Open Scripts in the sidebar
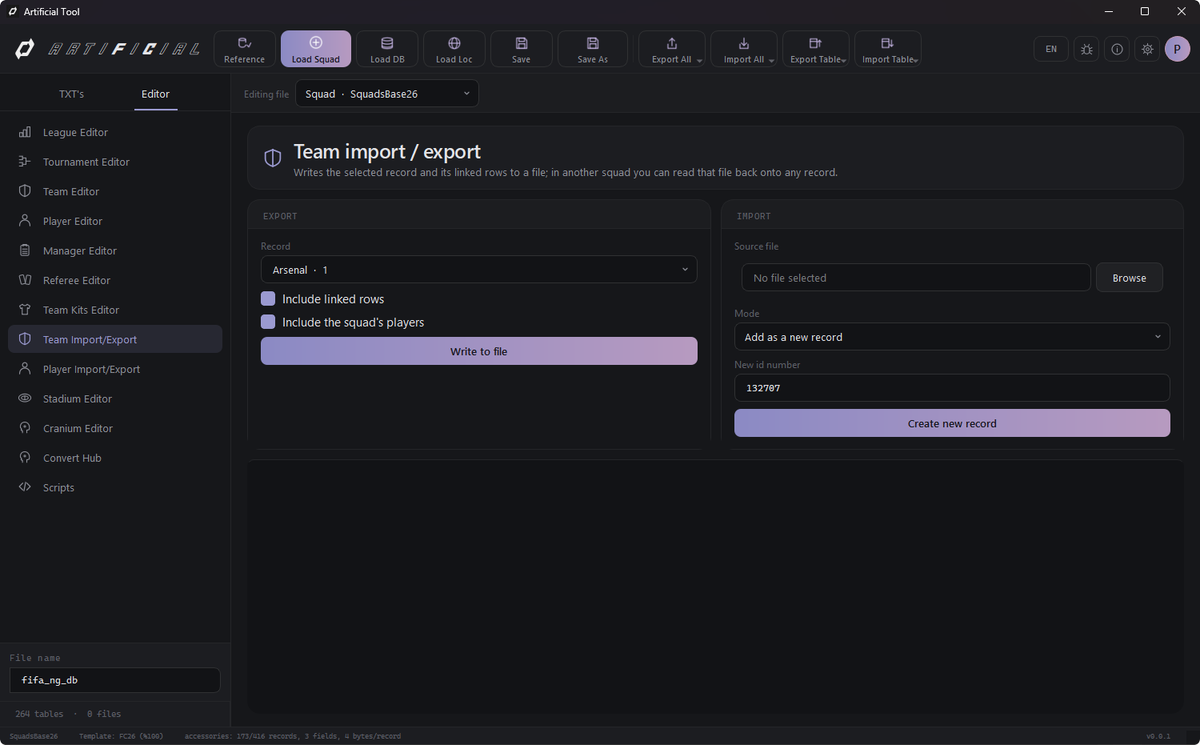 pyautogui.click(x=115, y=488)
